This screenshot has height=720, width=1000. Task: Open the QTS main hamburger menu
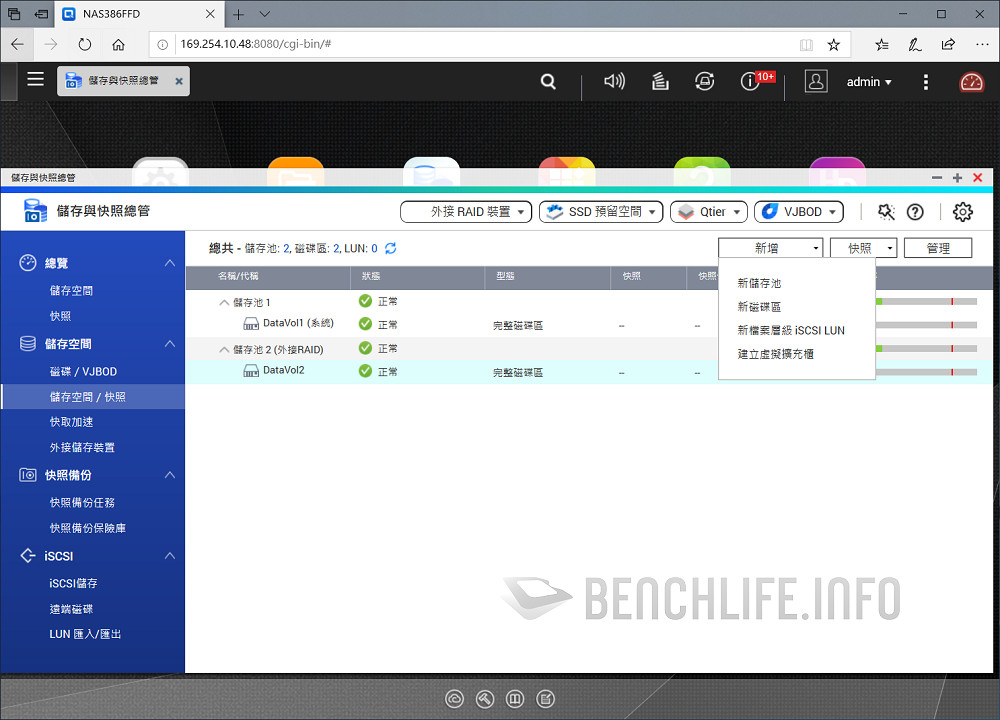[x=35, y=80]
